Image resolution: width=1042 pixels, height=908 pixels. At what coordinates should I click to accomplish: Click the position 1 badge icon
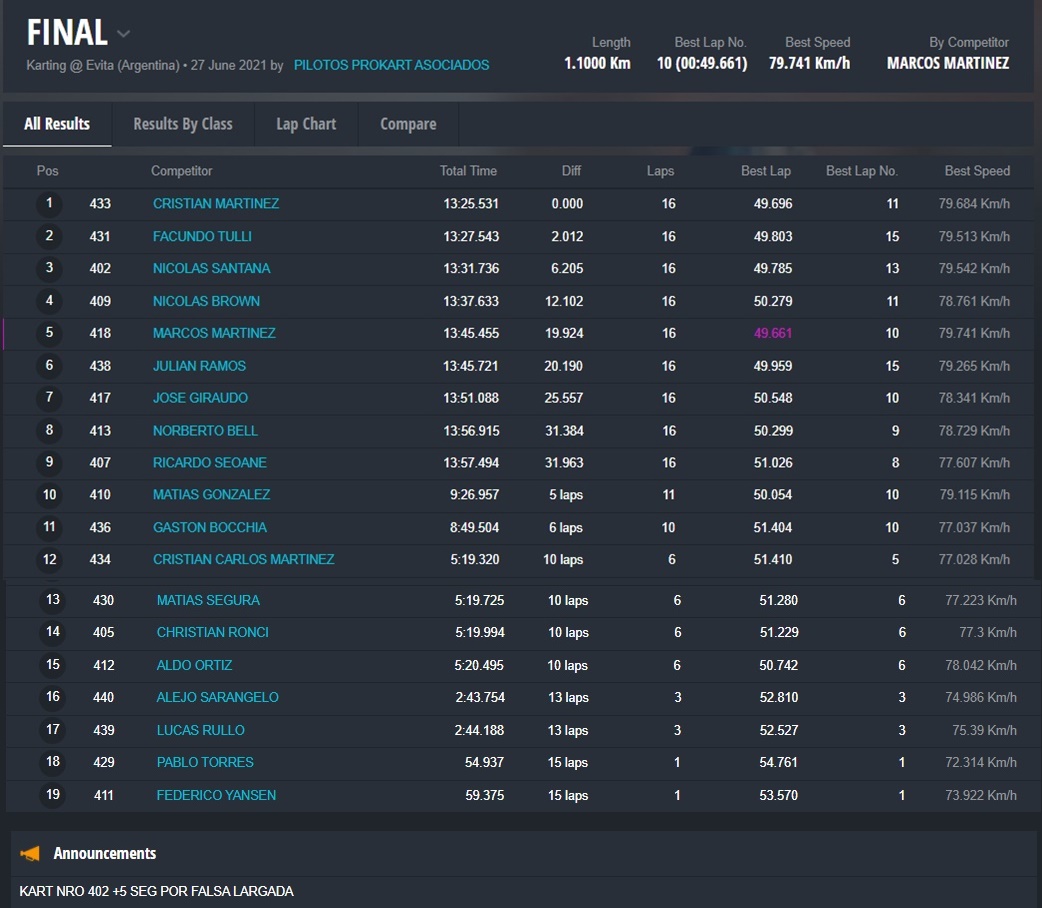[49, 204]
